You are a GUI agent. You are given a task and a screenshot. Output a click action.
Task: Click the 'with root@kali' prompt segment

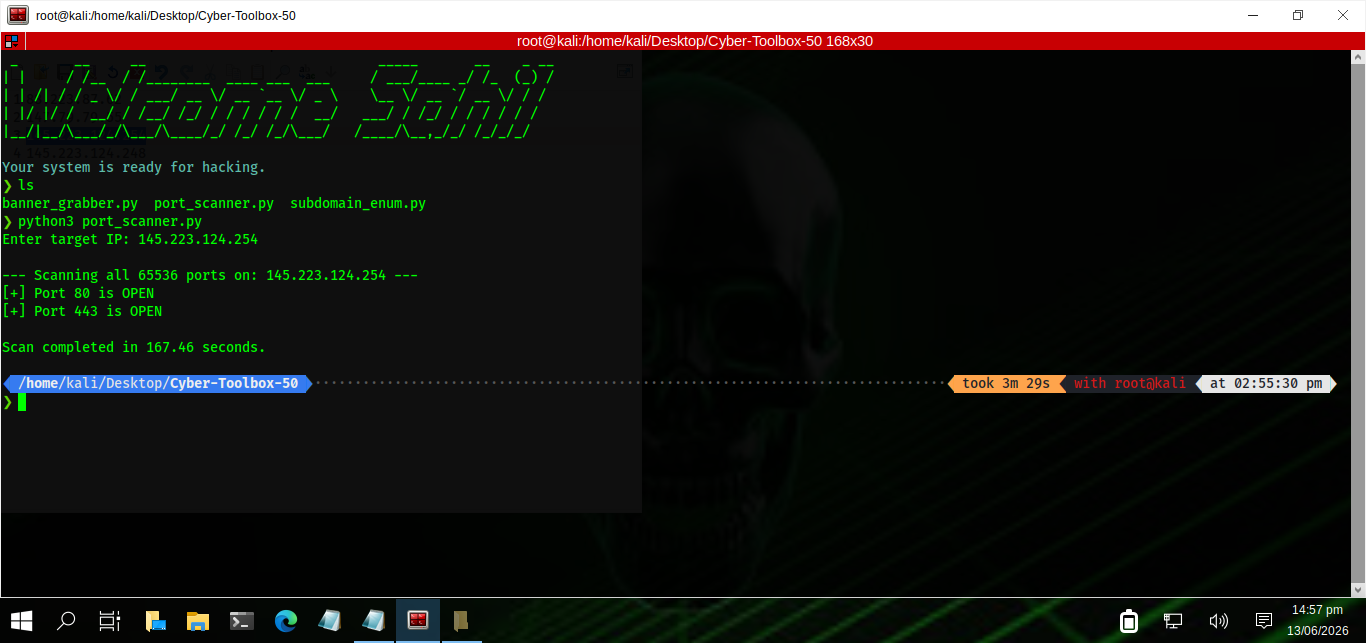click(1130, 383)
